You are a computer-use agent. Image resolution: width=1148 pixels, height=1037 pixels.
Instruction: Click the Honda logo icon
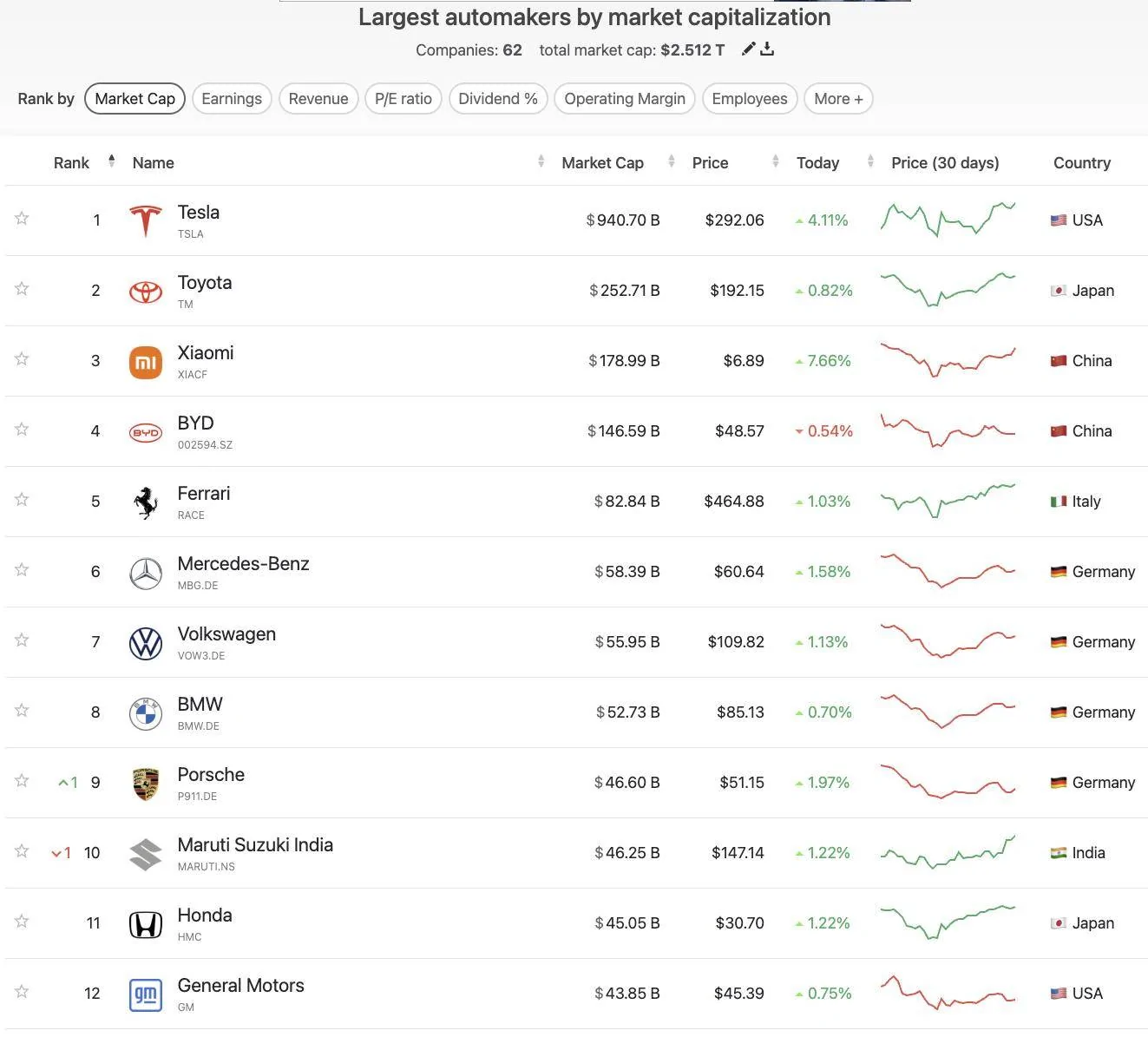pyautogui.click(x=146, y=925)
